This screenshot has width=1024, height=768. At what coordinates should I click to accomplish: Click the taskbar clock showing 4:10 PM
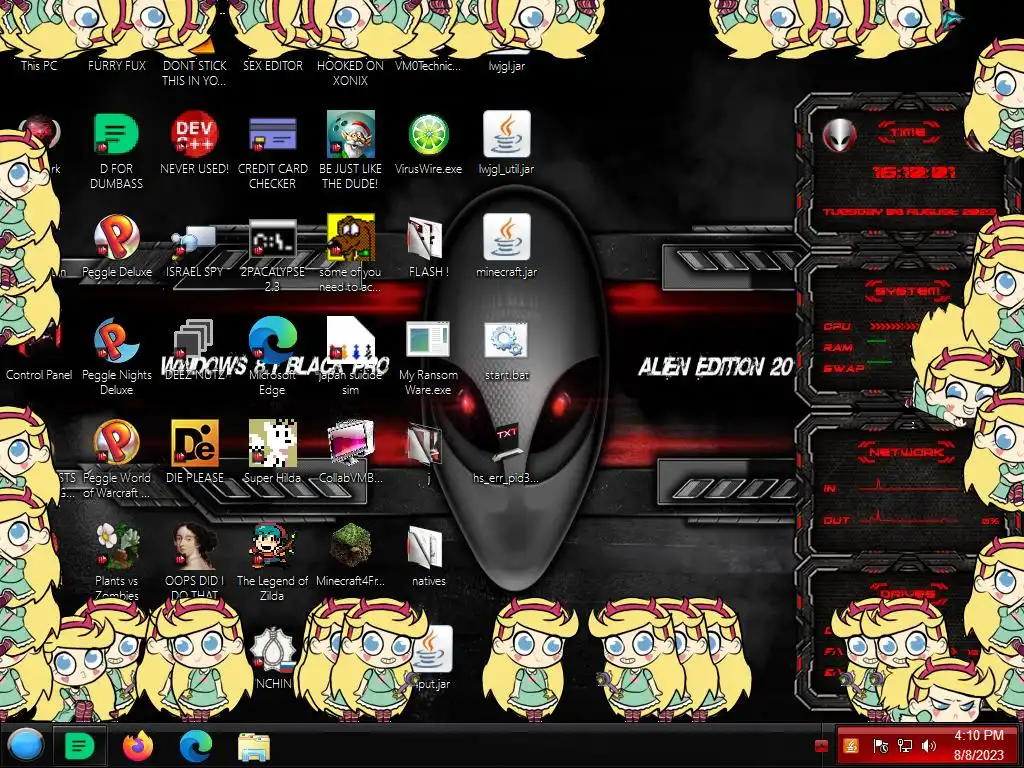pyautogui.click(x=978, y=745)
